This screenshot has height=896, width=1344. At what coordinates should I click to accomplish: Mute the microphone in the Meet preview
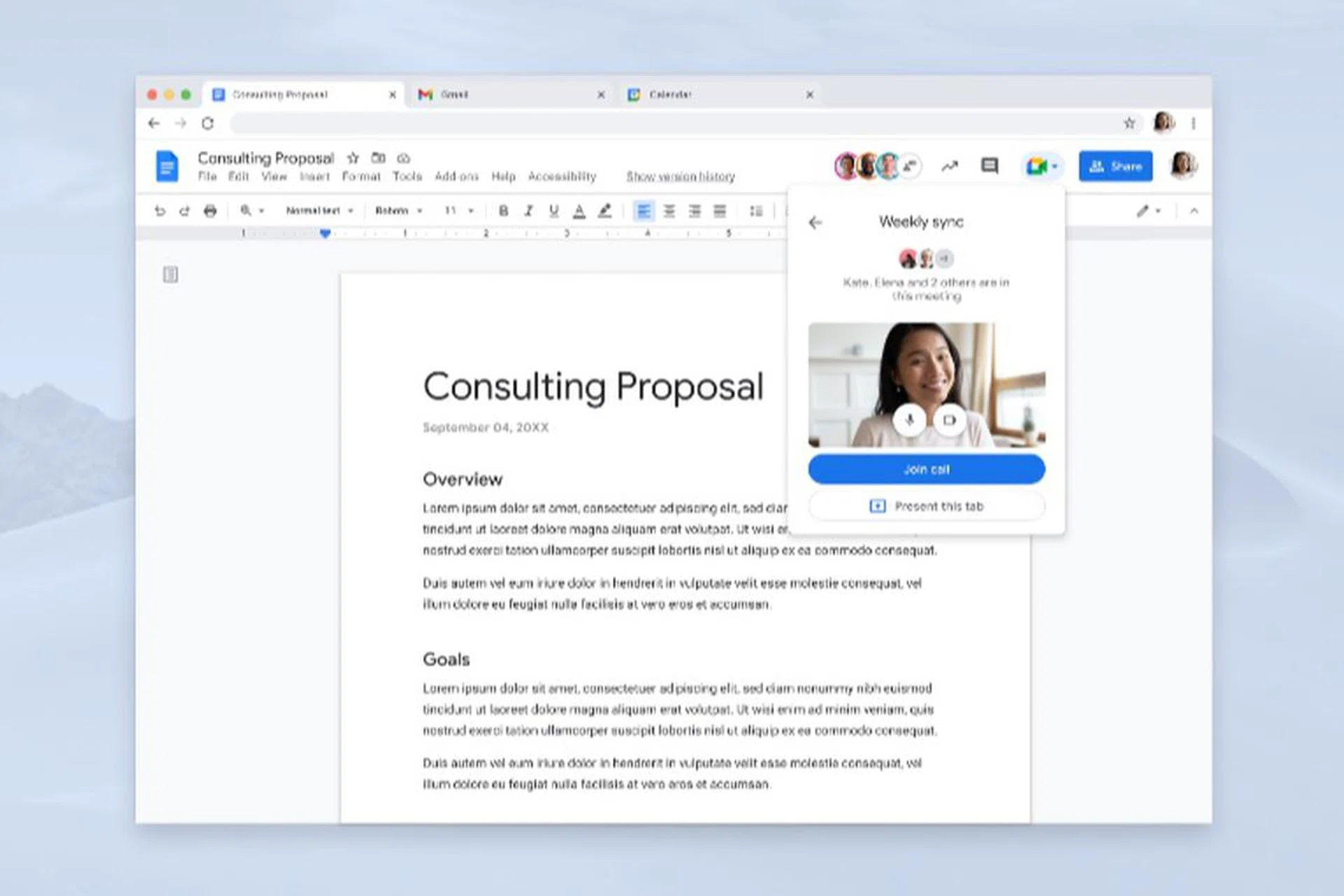(x=909, y=421)
